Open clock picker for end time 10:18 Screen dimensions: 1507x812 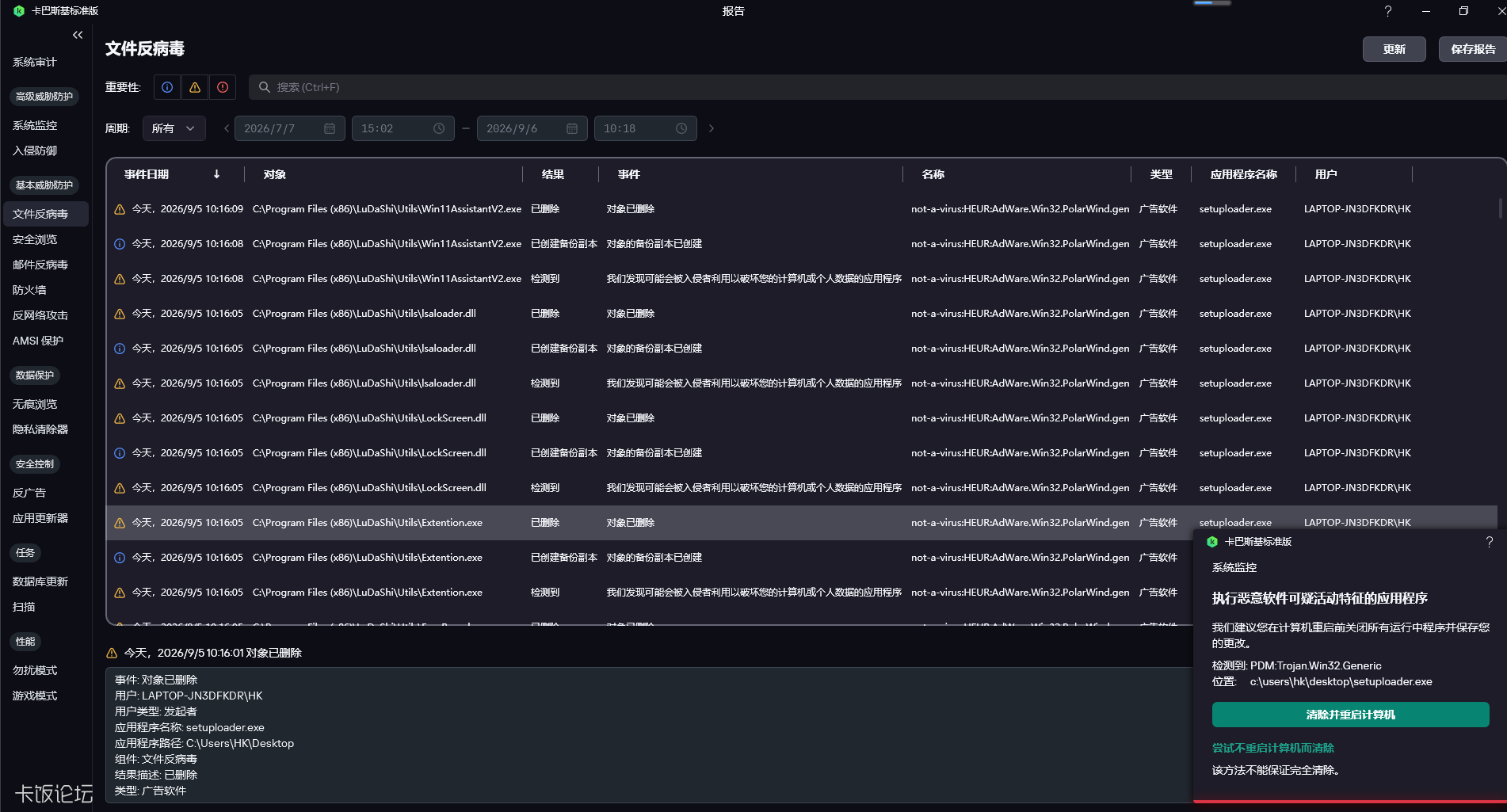pos(681,128)
